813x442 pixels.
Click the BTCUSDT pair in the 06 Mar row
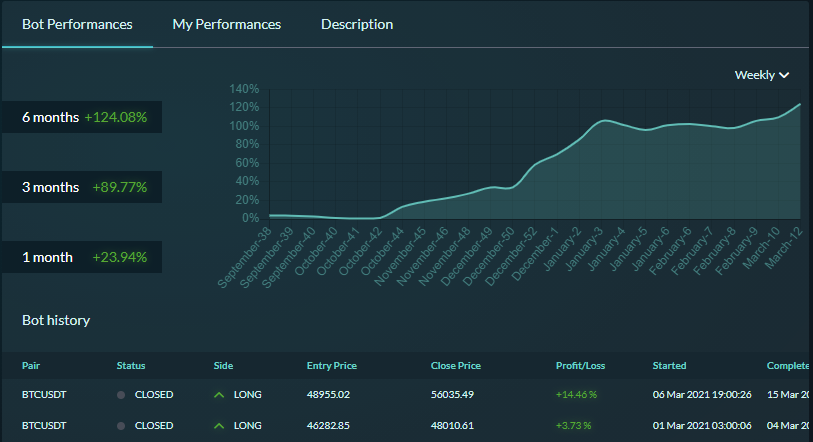pyautogui.click(x=44, y=395)
